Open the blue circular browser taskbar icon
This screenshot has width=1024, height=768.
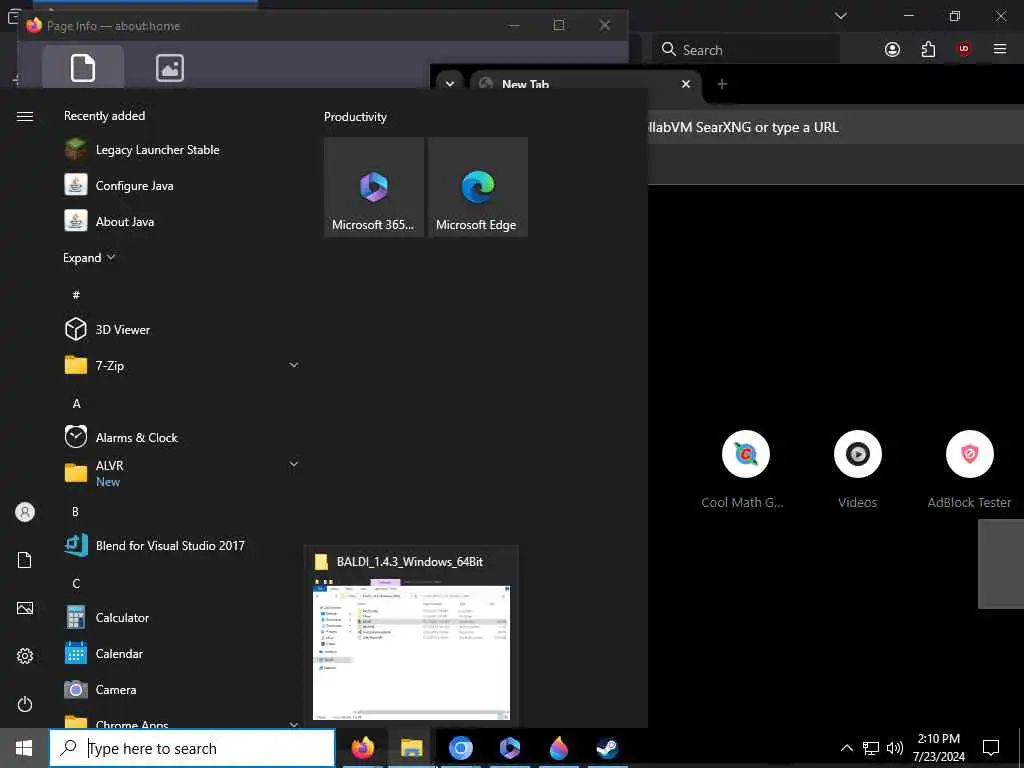click(460, 748)
